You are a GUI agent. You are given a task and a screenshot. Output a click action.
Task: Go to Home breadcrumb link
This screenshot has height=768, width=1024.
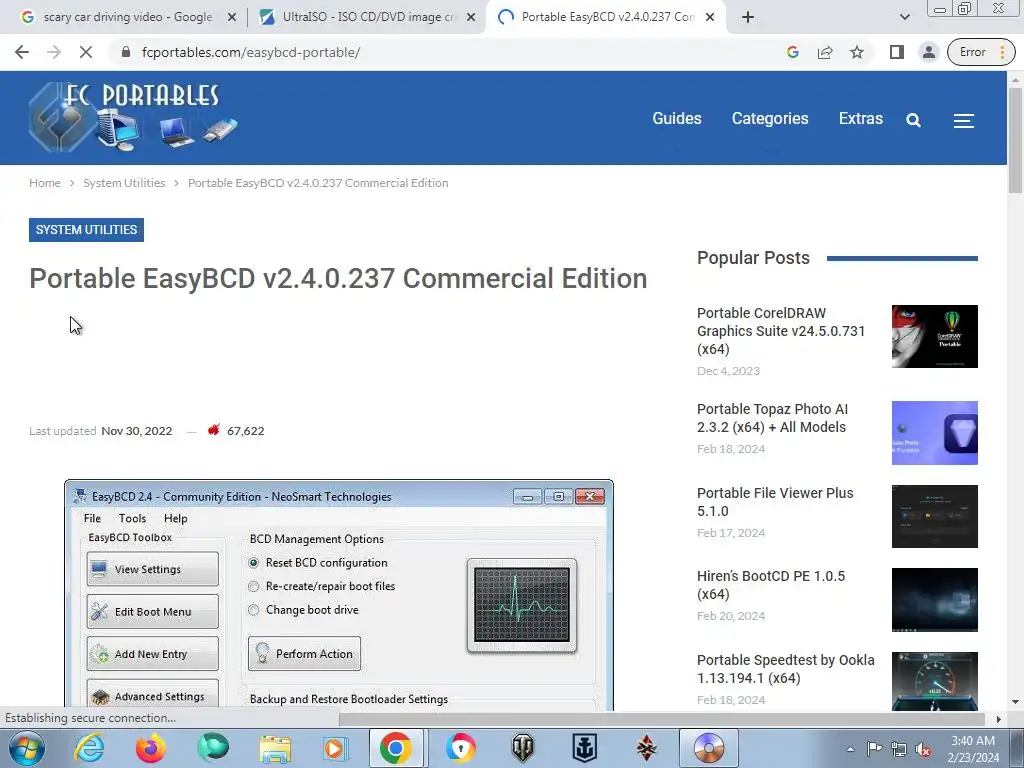[x=44, y=183]
